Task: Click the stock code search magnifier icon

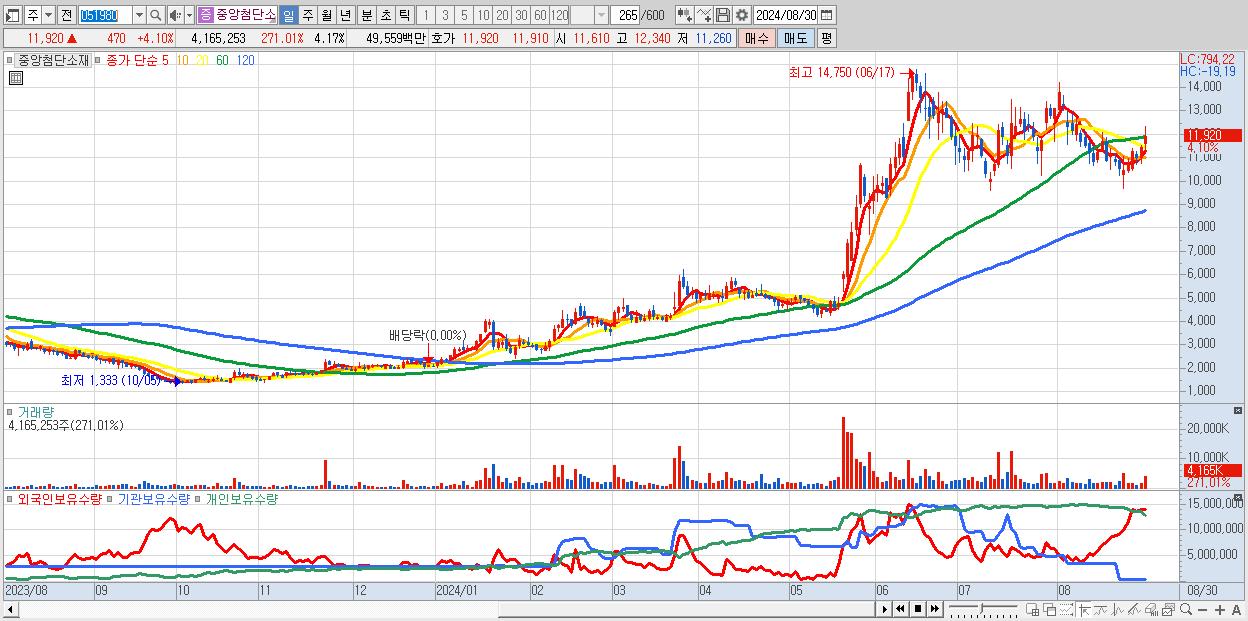Action: [x=155, y=15]
